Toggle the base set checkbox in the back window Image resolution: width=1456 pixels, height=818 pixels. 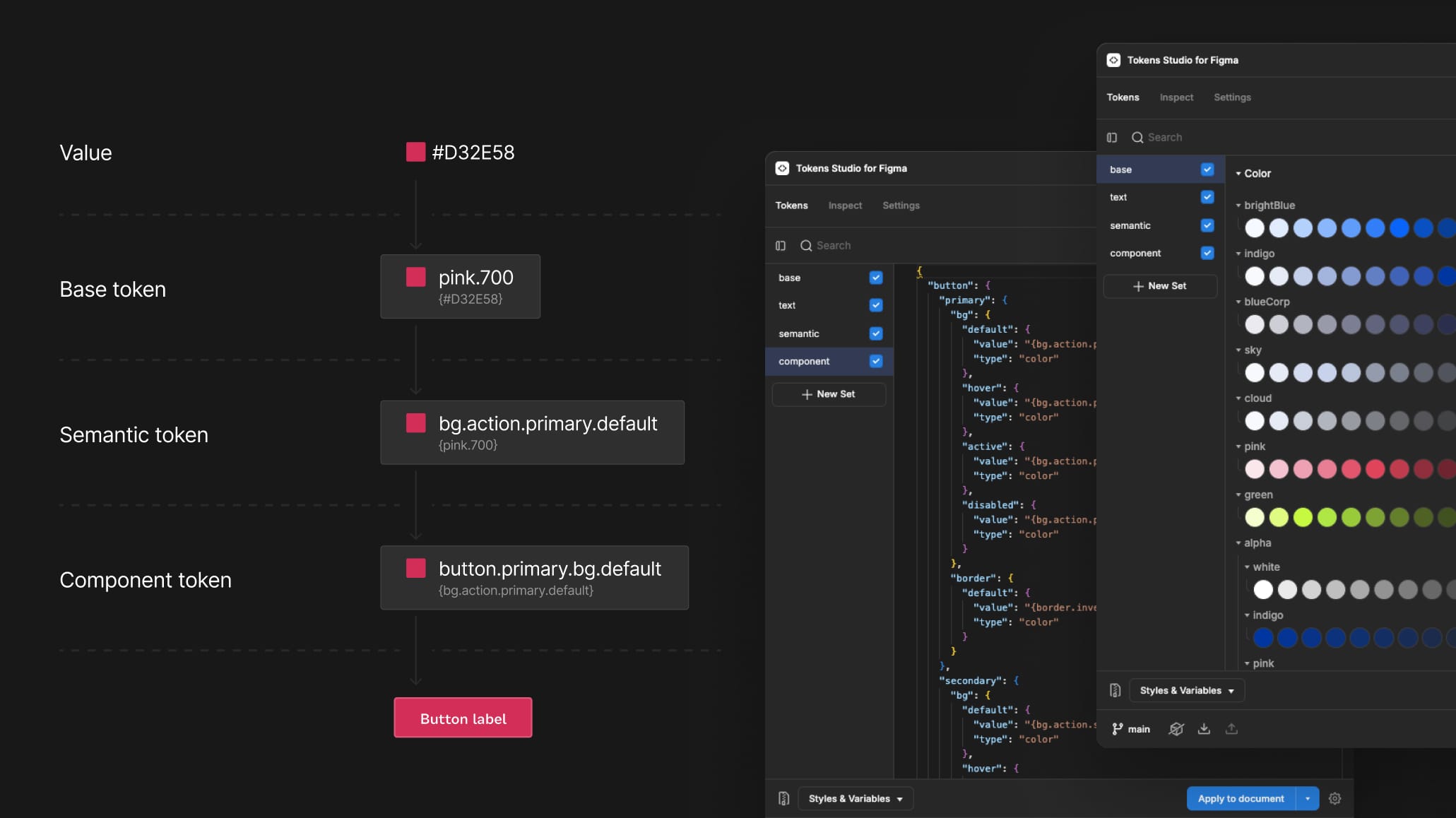click(876, 278)
